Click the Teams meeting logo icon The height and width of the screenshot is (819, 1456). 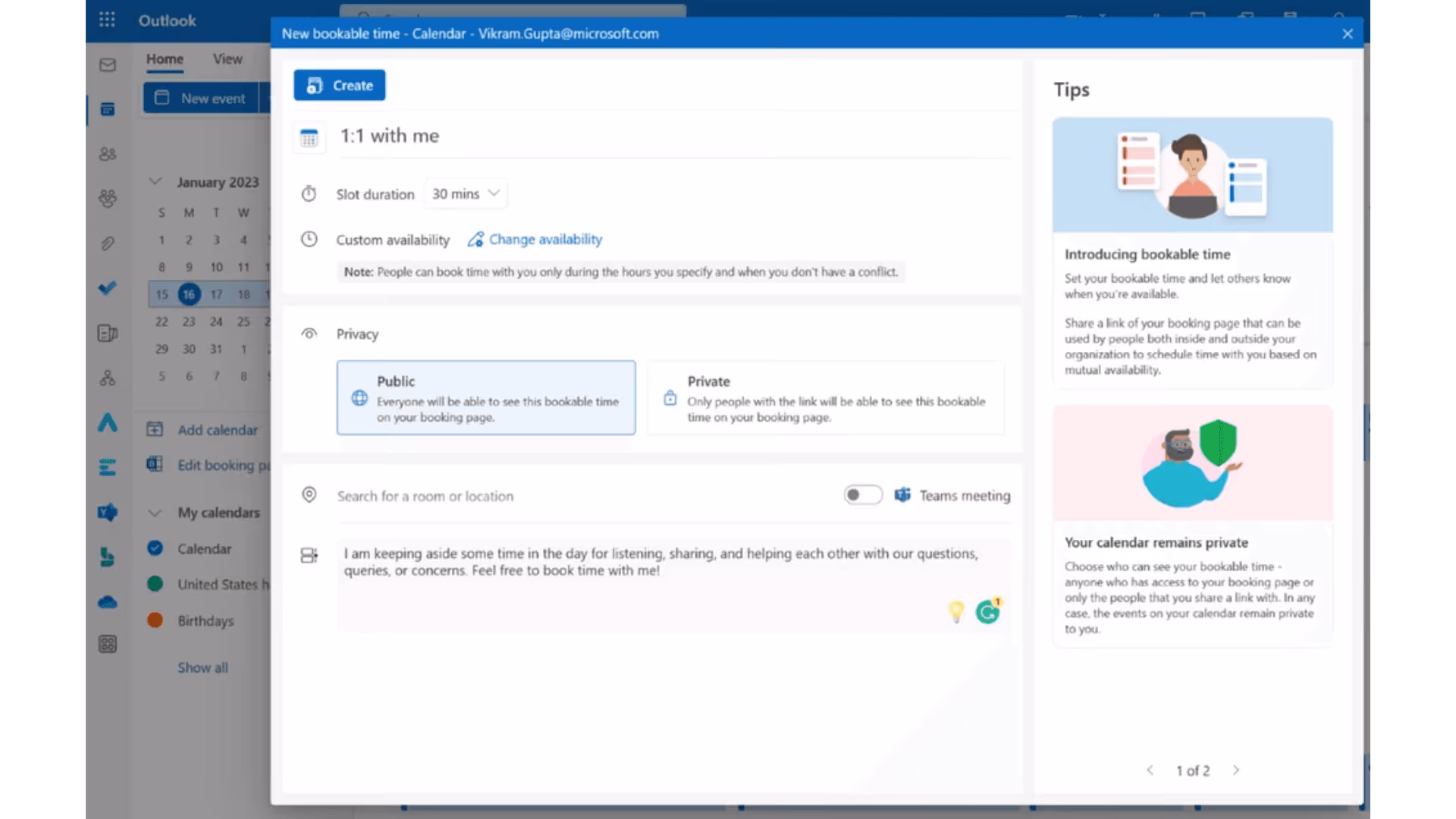902,495
